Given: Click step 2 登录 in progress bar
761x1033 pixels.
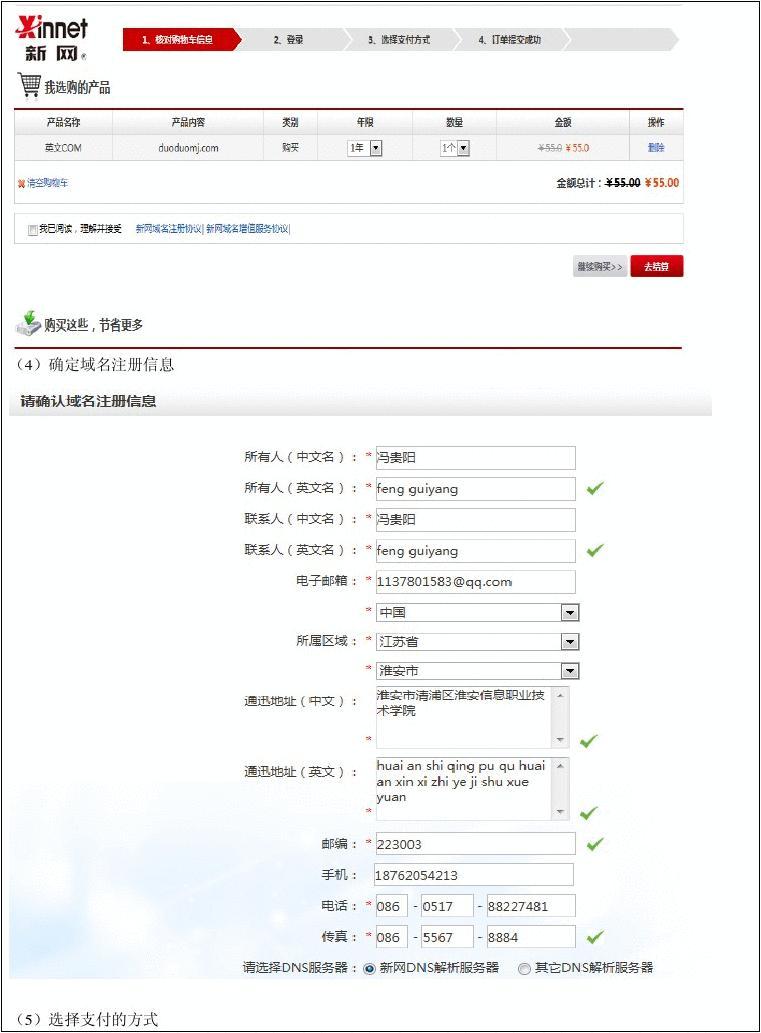Looking at the screenshot, I should [289, 40].
